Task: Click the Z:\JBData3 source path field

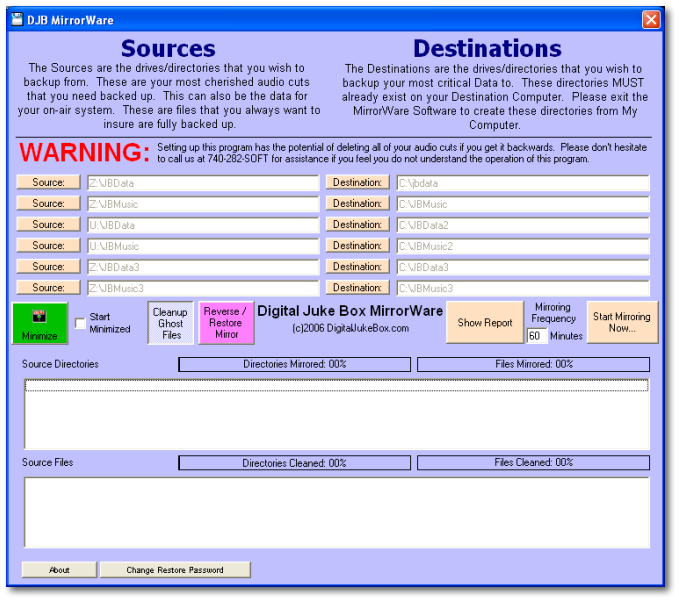Action: coord(202,267)
